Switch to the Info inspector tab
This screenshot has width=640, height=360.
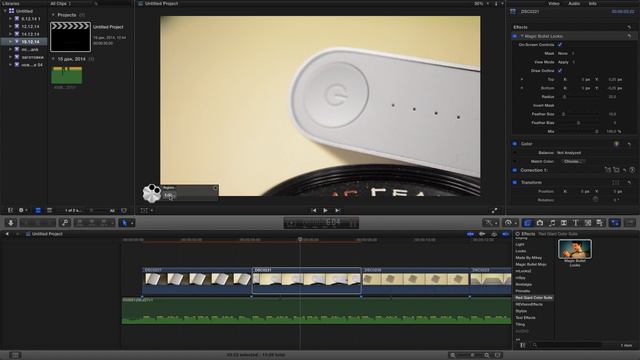pos(593,4)
